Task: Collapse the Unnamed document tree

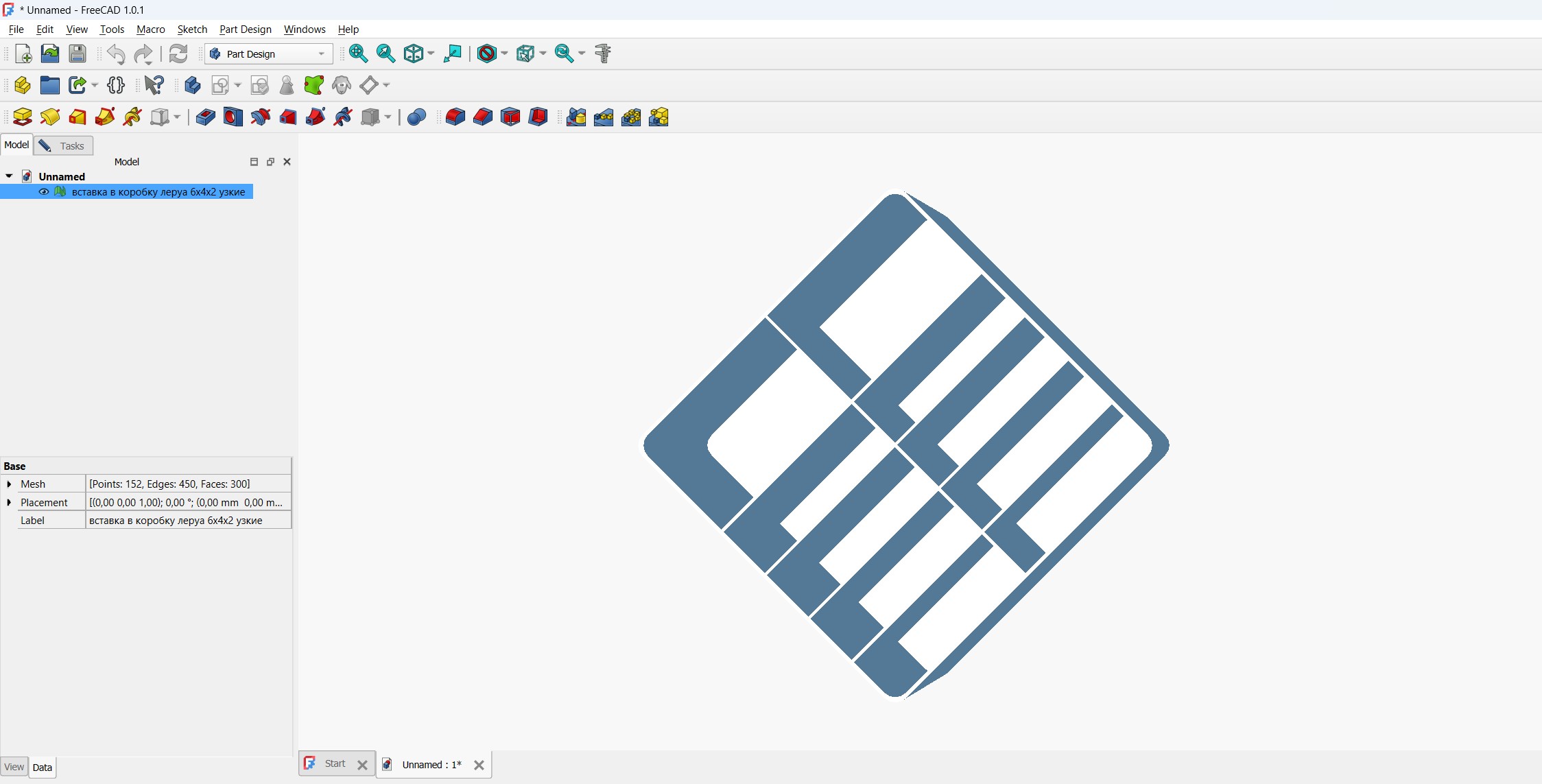Action: pyautogui.click(x=9, y=176)
